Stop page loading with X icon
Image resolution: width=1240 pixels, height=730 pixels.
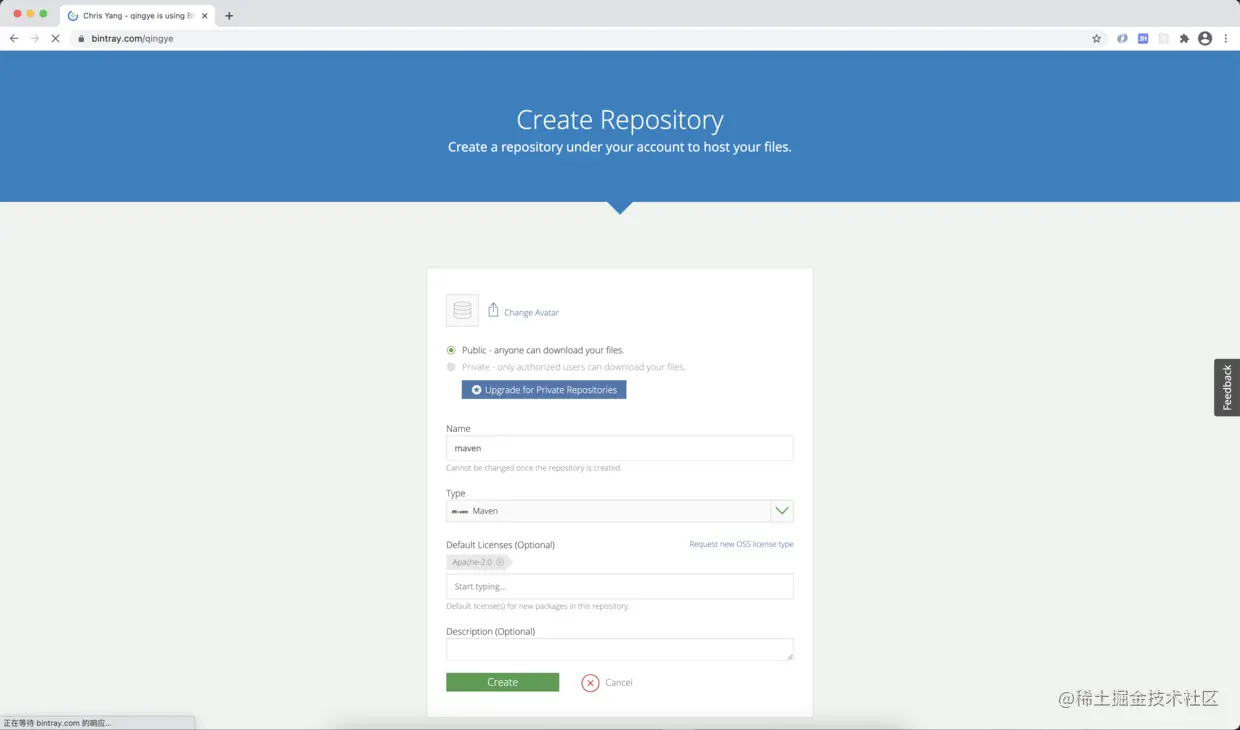[x=55, y=38]
